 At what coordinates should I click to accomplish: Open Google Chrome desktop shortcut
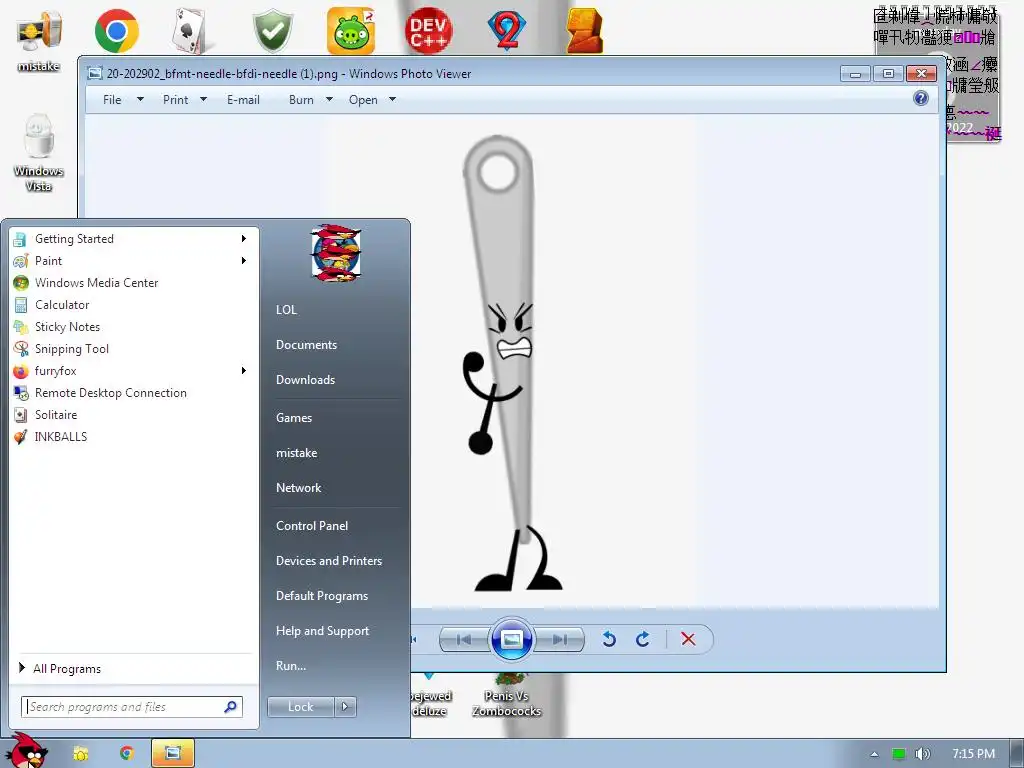click(116, 31)
